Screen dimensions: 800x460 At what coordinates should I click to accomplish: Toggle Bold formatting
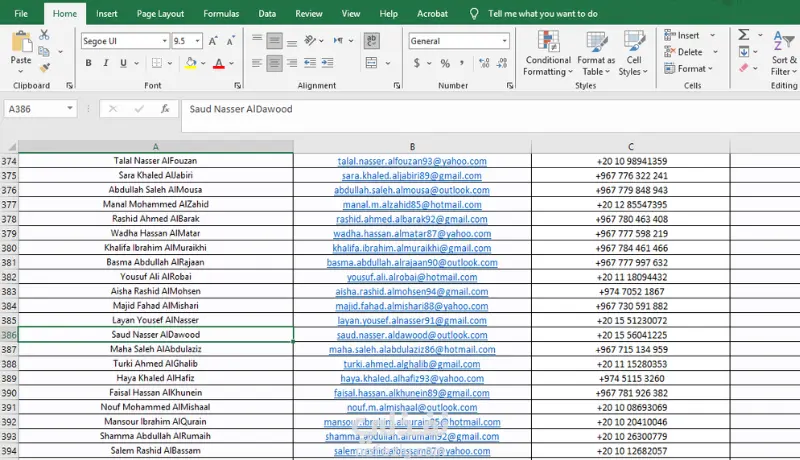coord(89,63)
